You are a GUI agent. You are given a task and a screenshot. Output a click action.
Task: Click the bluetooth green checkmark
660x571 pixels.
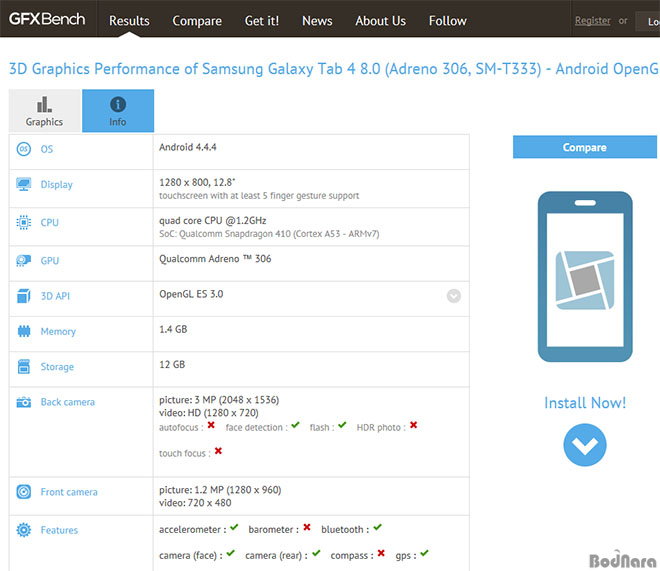tap(378, 527)
